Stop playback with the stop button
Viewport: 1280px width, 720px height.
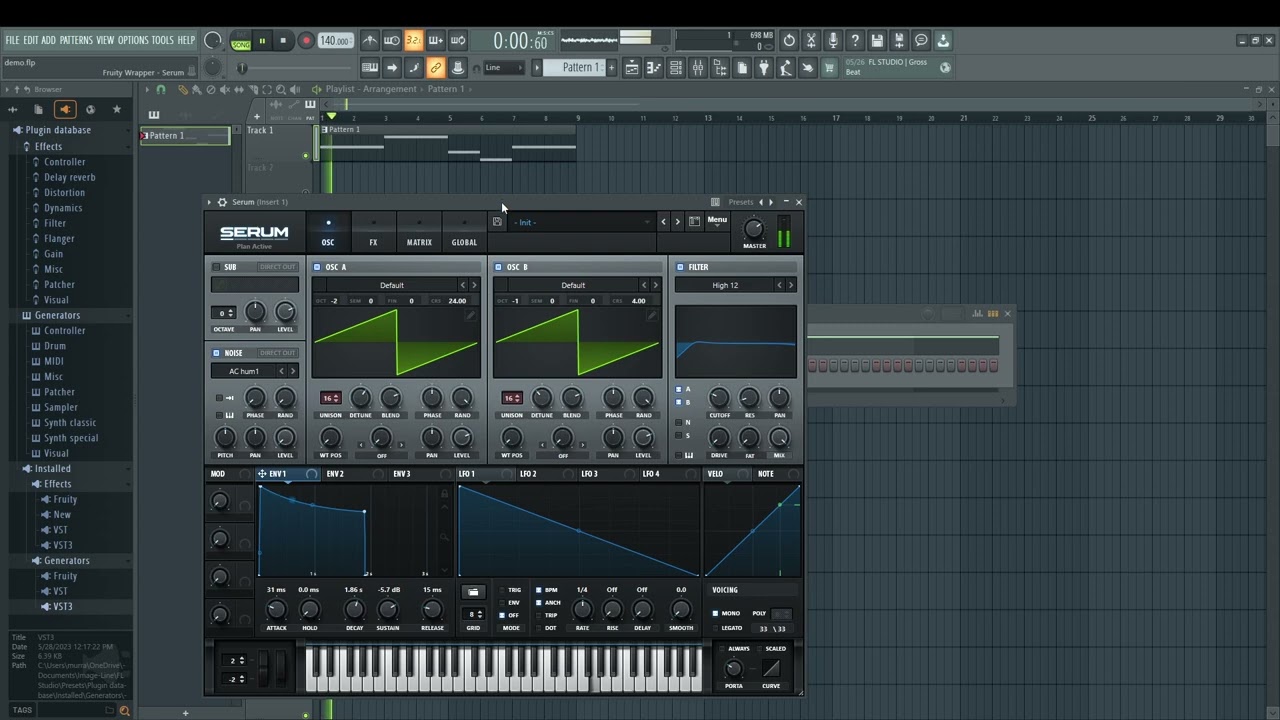(x=284, y=41)
